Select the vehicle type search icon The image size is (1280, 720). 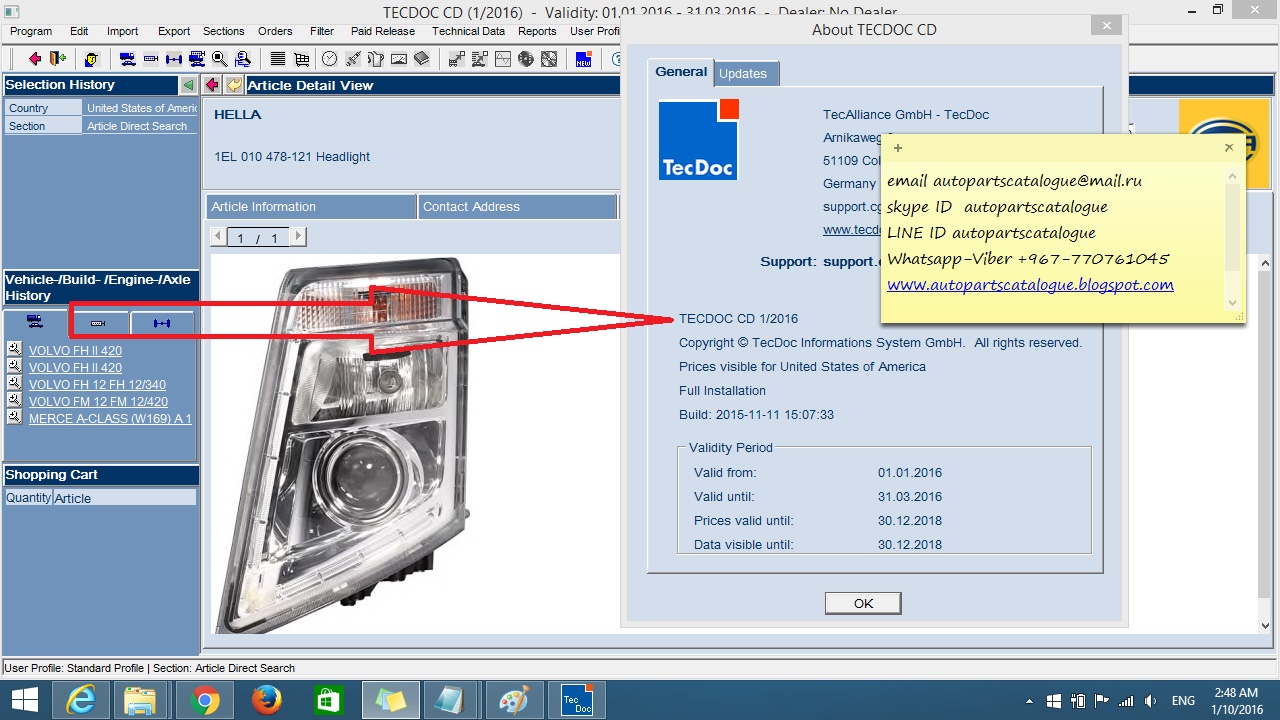(126, 59)
